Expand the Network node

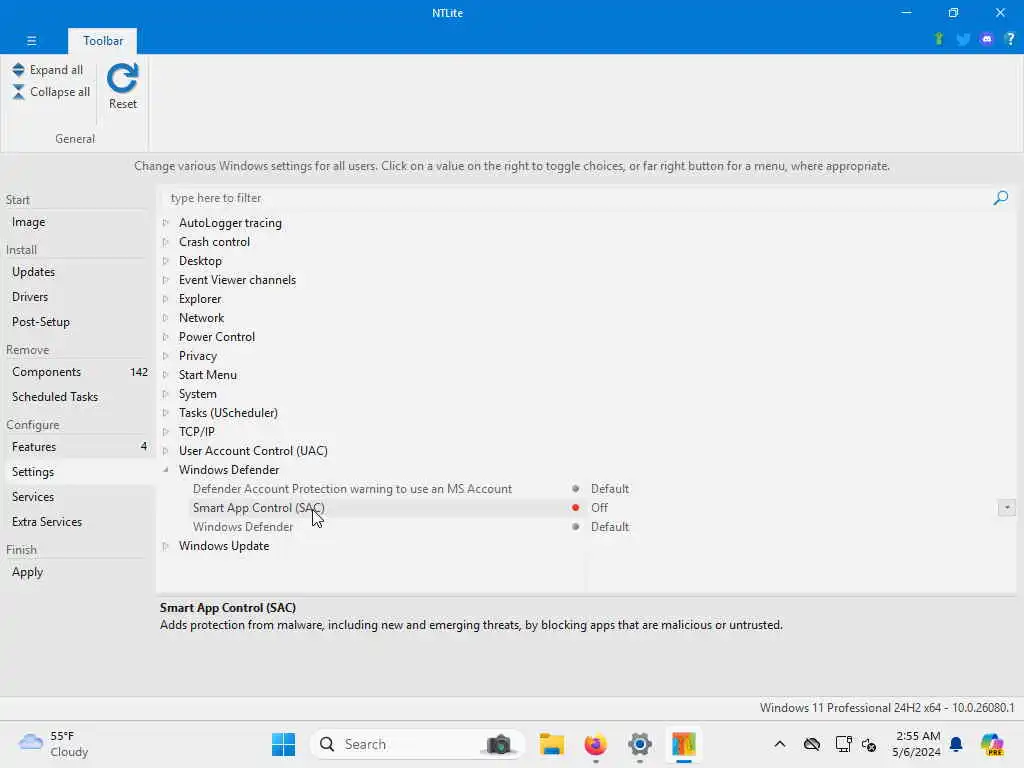[x=166, y=317]
